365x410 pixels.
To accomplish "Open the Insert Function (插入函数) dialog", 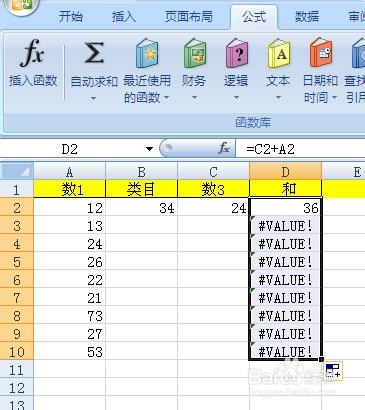I will [x=33, y=63].
